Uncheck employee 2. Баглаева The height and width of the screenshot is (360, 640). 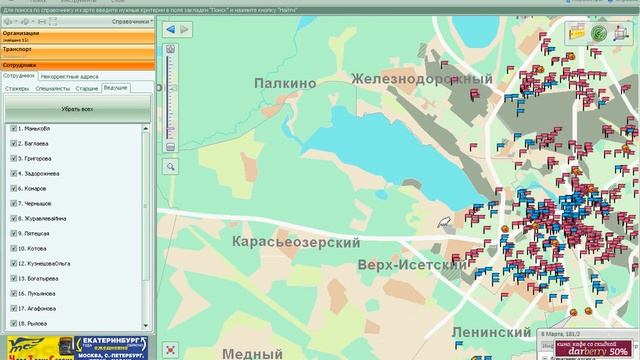pyautogui.click(x=13, y=144)
